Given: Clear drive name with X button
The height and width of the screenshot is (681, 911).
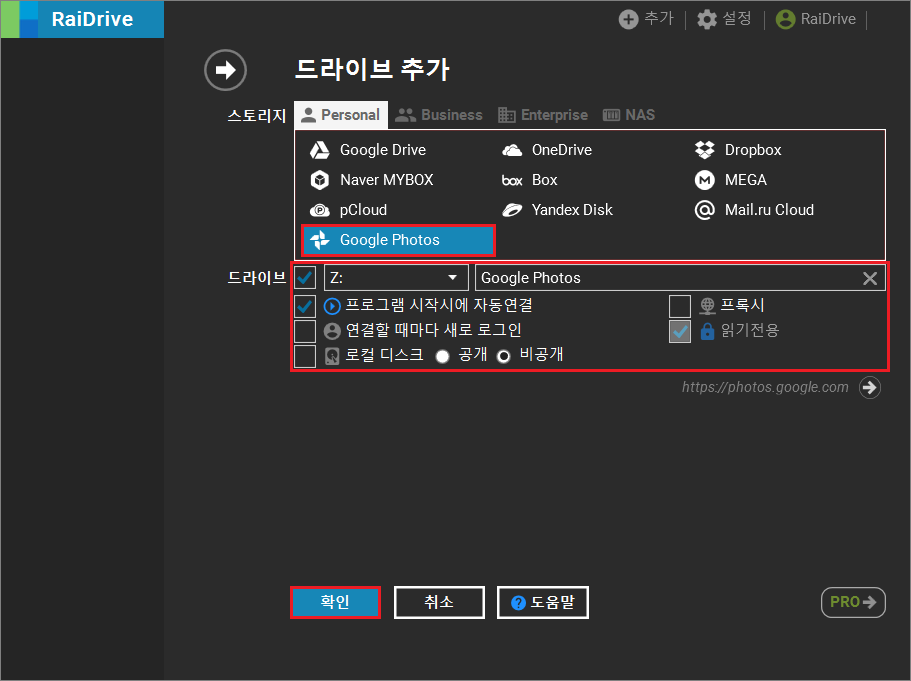Looking at the screenshot, I should click(x=870, y=278).
